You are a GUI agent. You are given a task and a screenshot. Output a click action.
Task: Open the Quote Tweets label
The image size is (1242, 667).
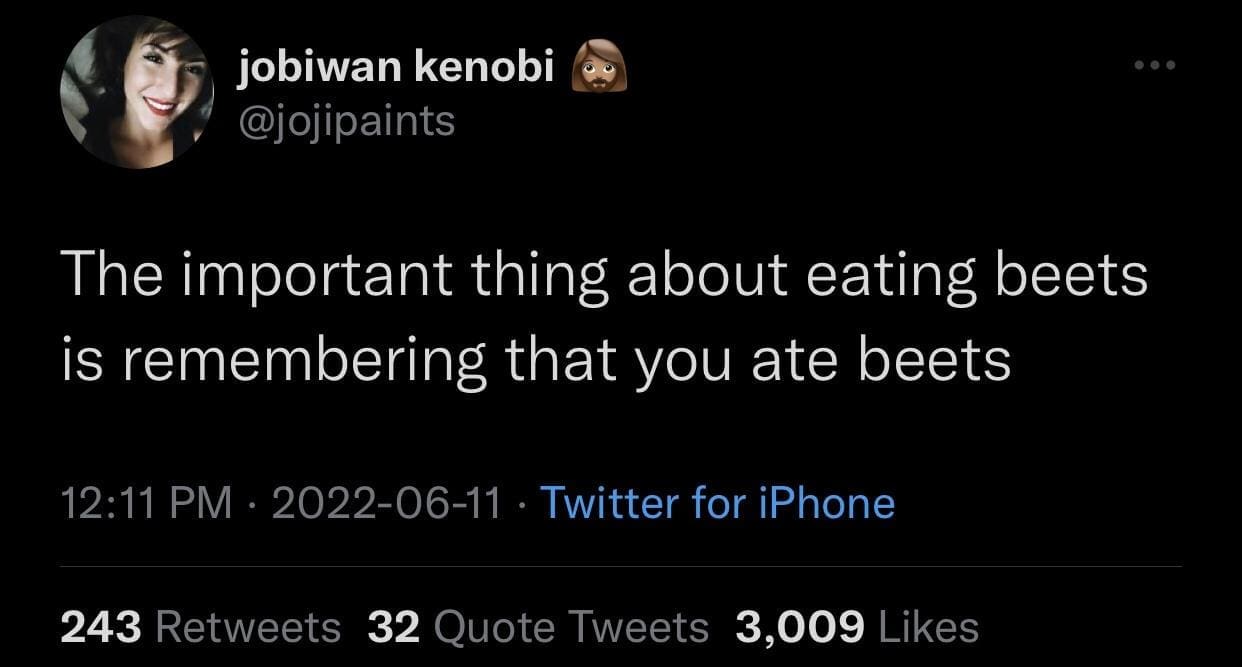[571, 627]
